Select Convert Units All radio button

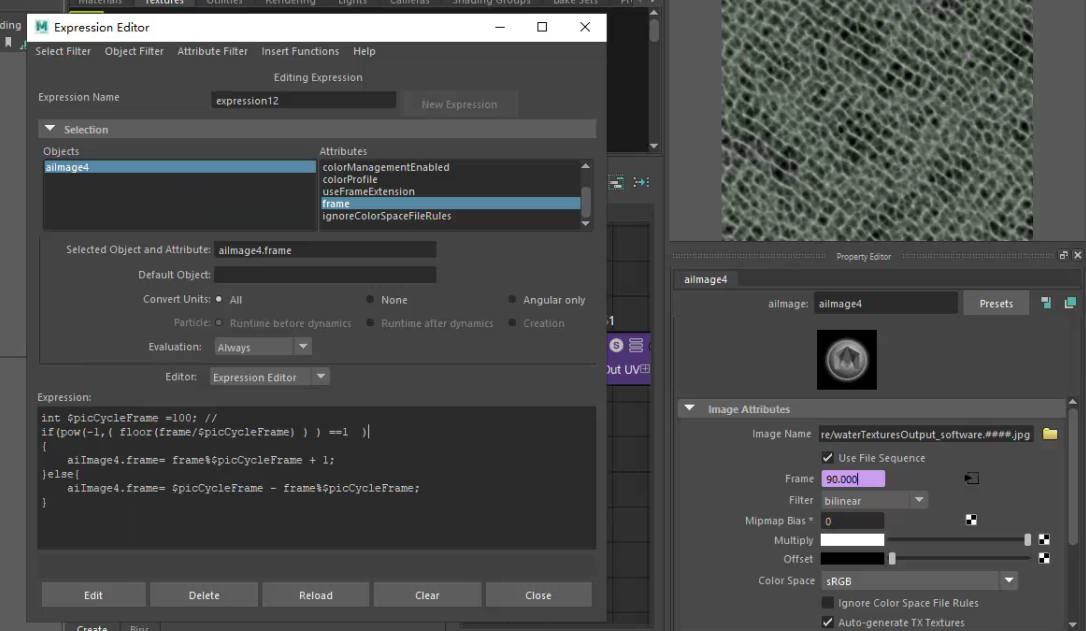tap(219, 299)
